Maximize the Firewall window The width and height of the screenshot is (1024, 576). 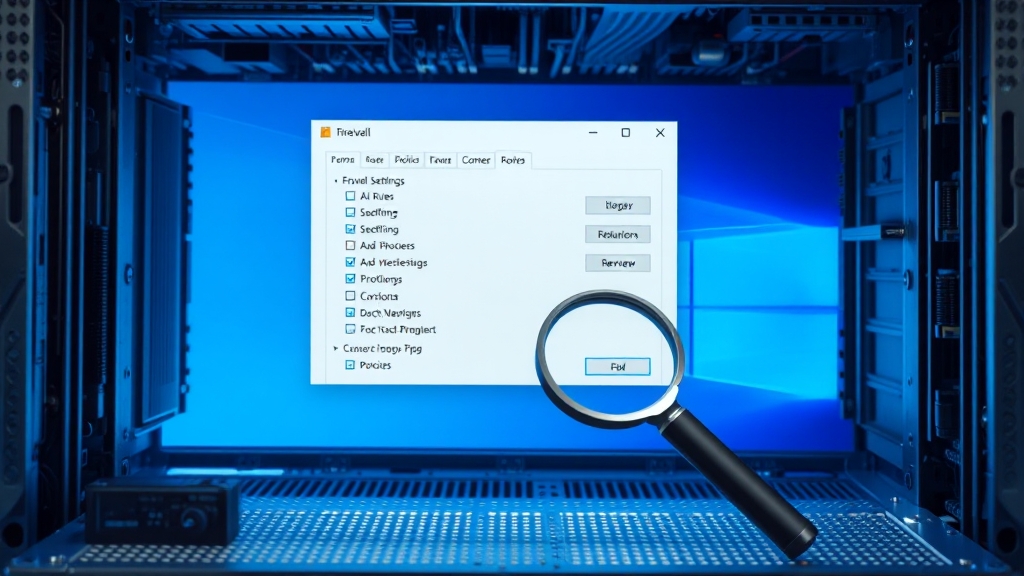pos(626,133)
